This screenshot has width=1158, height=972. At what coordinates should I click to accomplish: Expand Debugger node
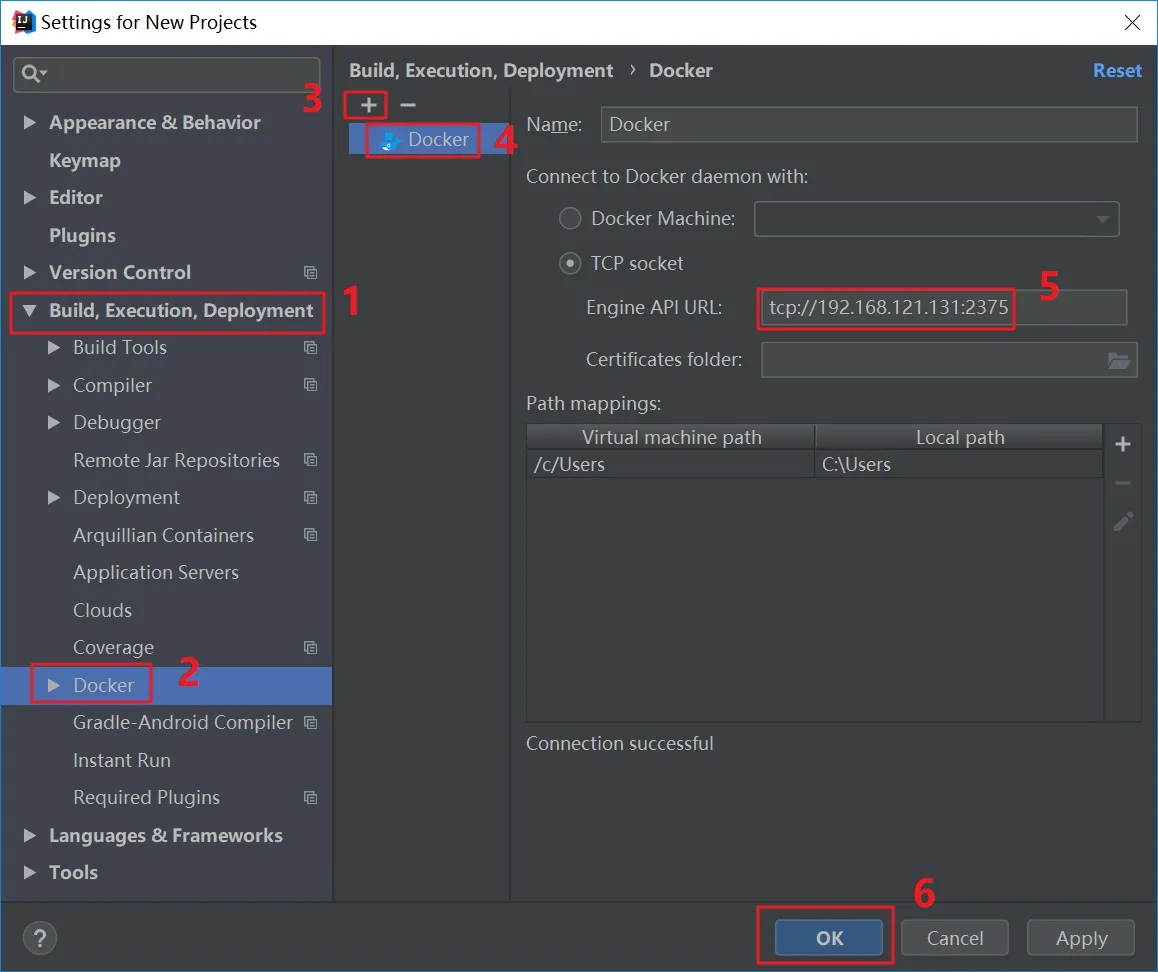coord(53,422)
